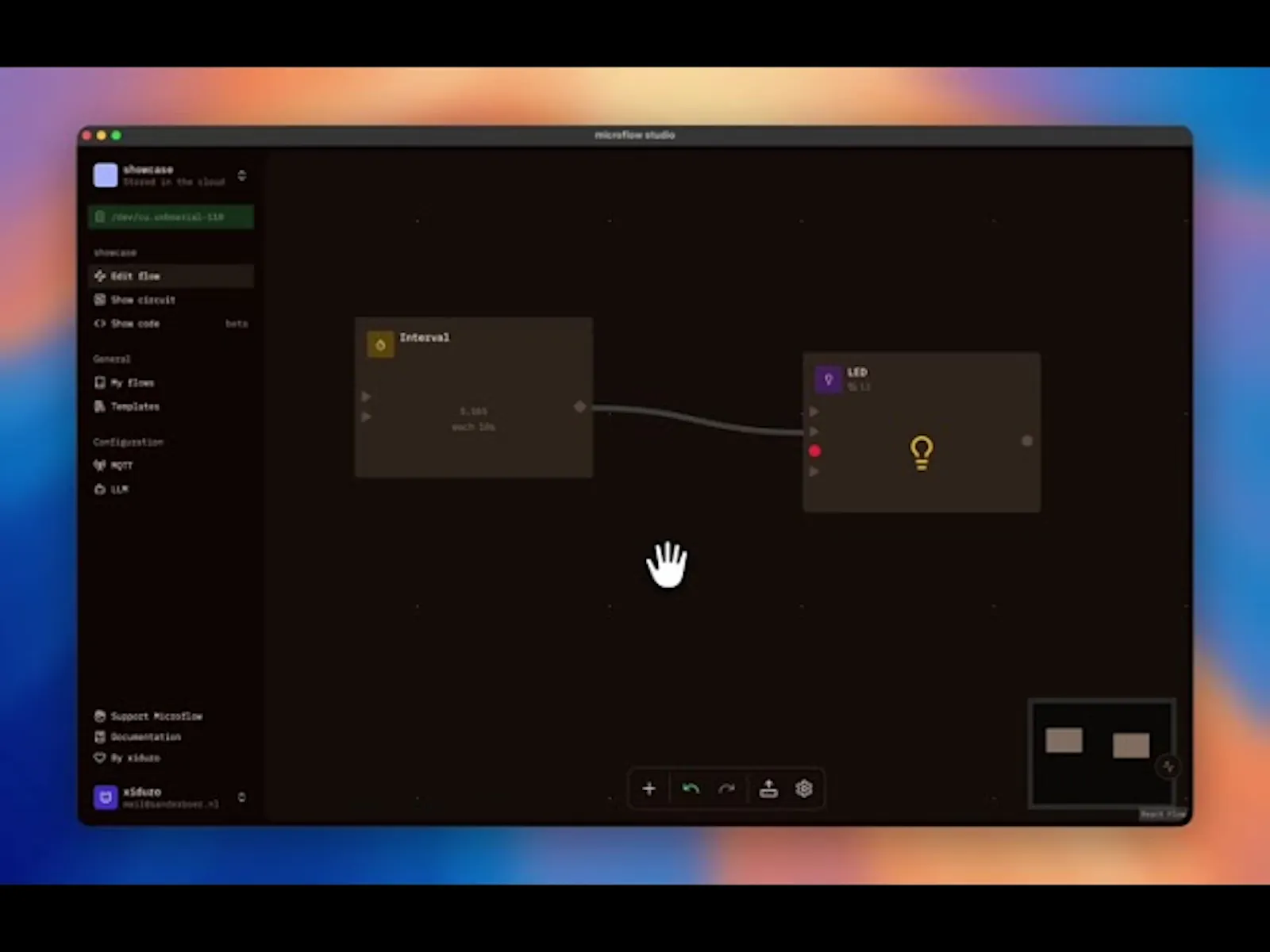Click the LED node's bottom input handle
The width and height of the screenshot is (1270, 952).
tap(814, 472)
